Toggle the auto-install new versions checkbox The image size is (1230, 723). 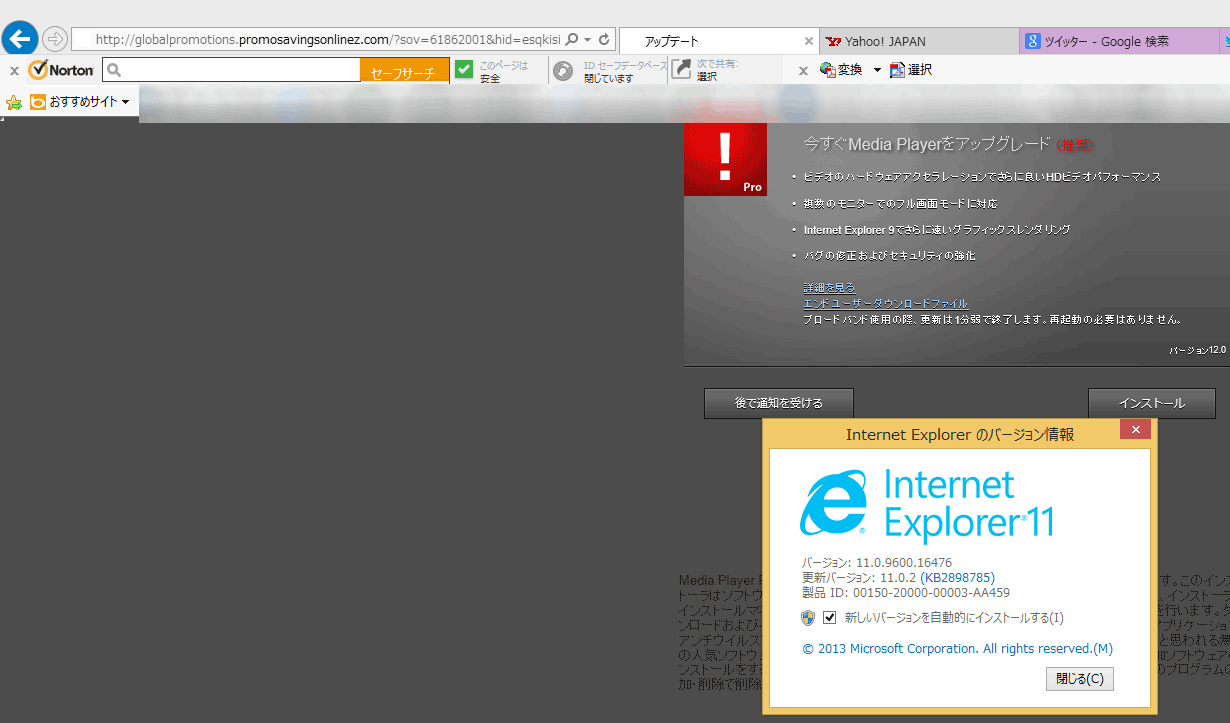pyautogui.click(x=829, y=617)
